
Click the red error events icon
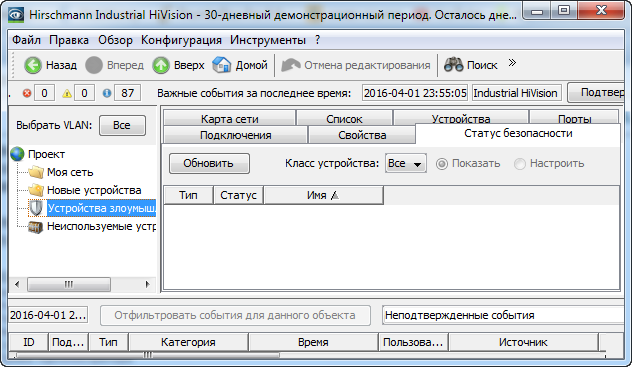(x=27, y=93)
